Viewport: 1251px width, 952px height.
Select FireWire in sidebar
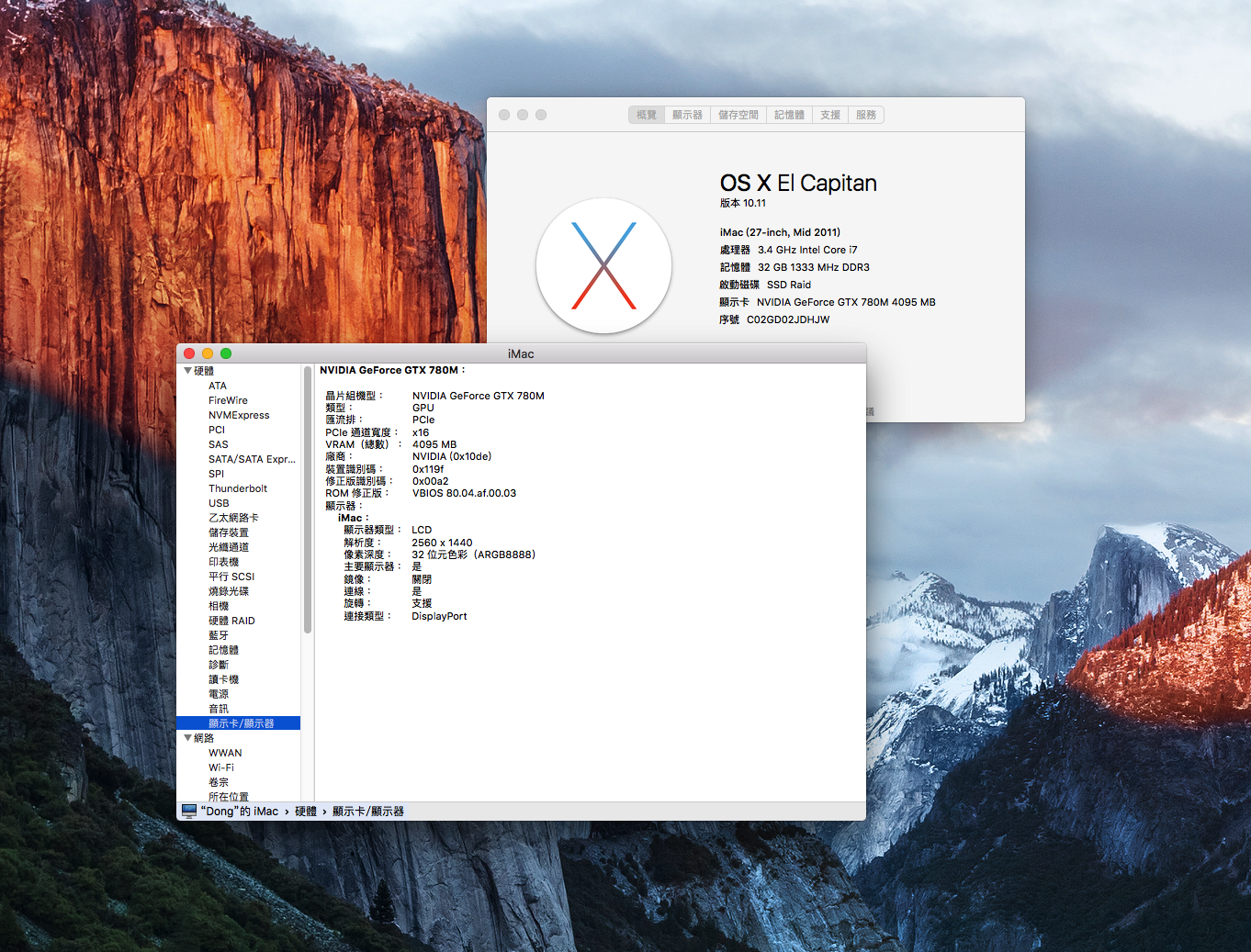coord(228,400)
